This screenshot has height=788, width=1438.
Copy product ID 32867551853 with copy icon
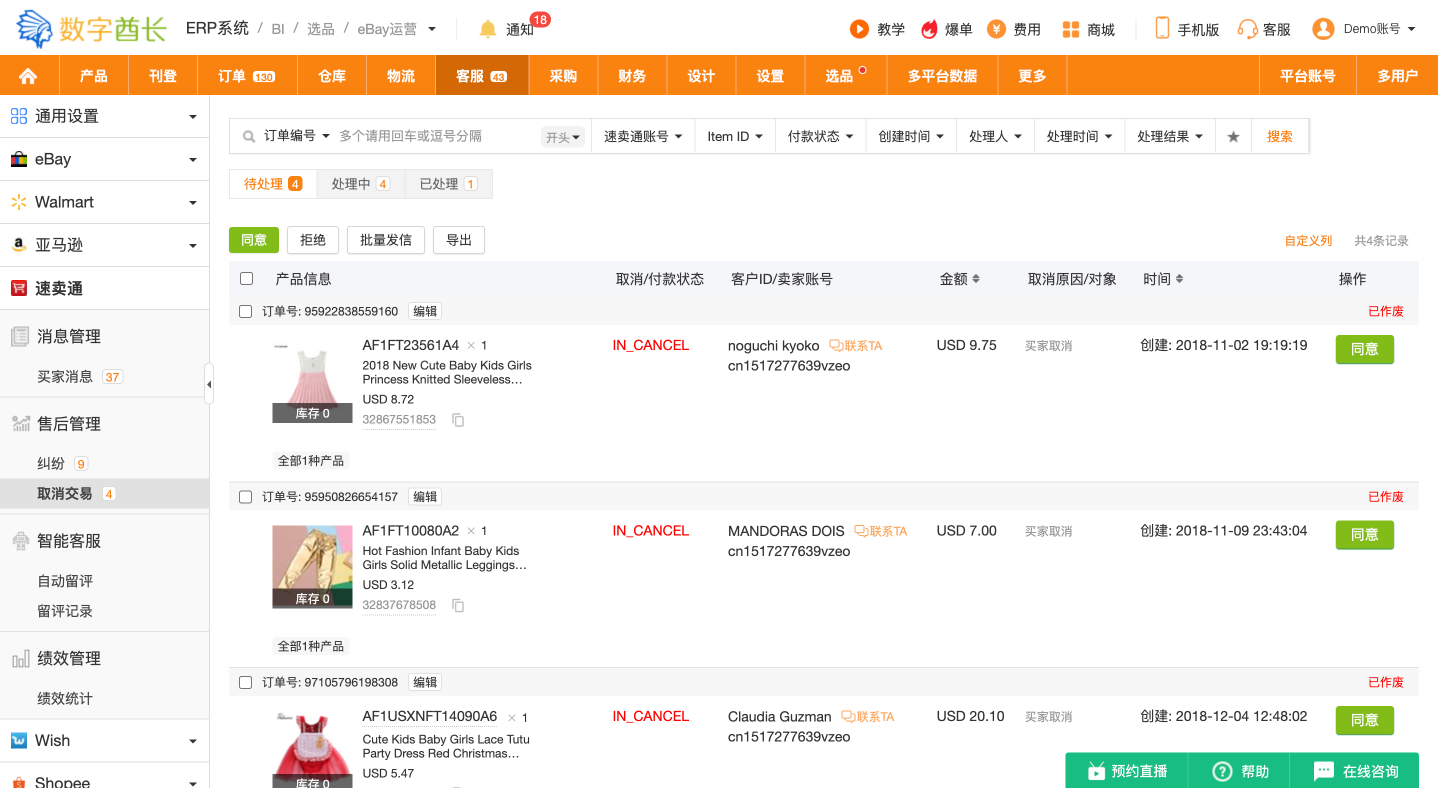[458, 420]
